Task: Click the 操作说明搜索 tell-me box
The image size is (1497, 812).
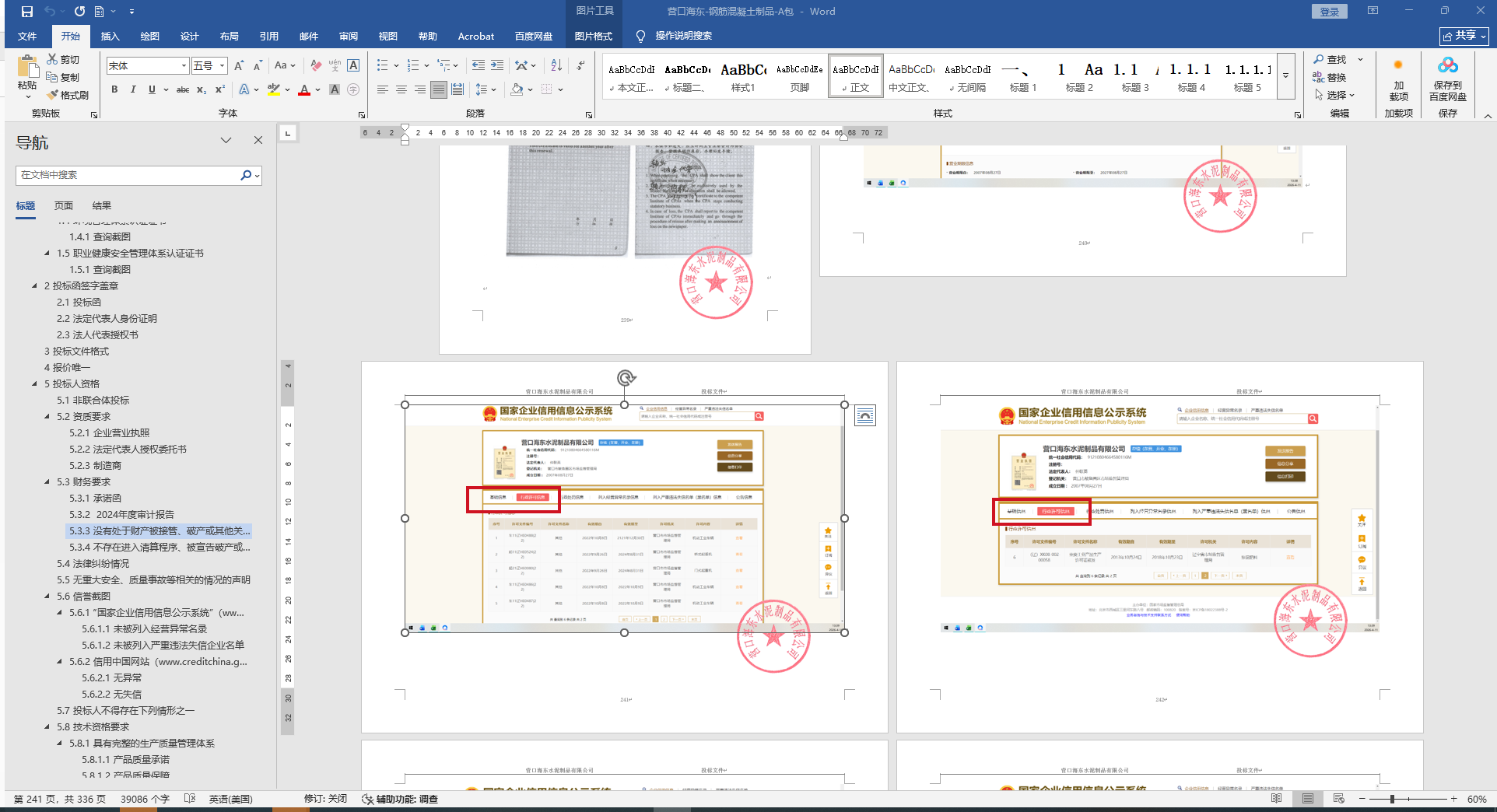Action: tap(674, 36)
